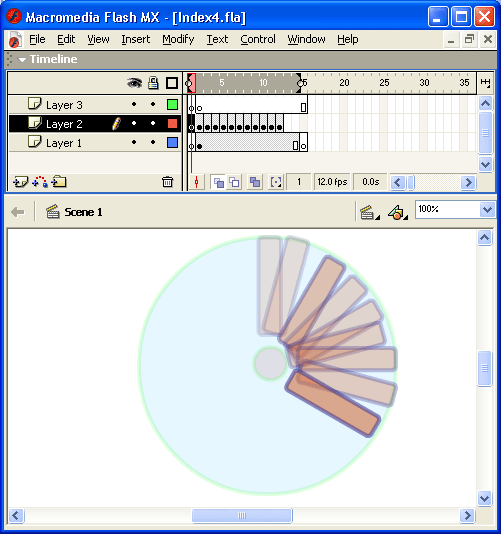This screenshot has height=534, width=501.
Task: Delete layer with trash icon
Action: pos(167,182)
